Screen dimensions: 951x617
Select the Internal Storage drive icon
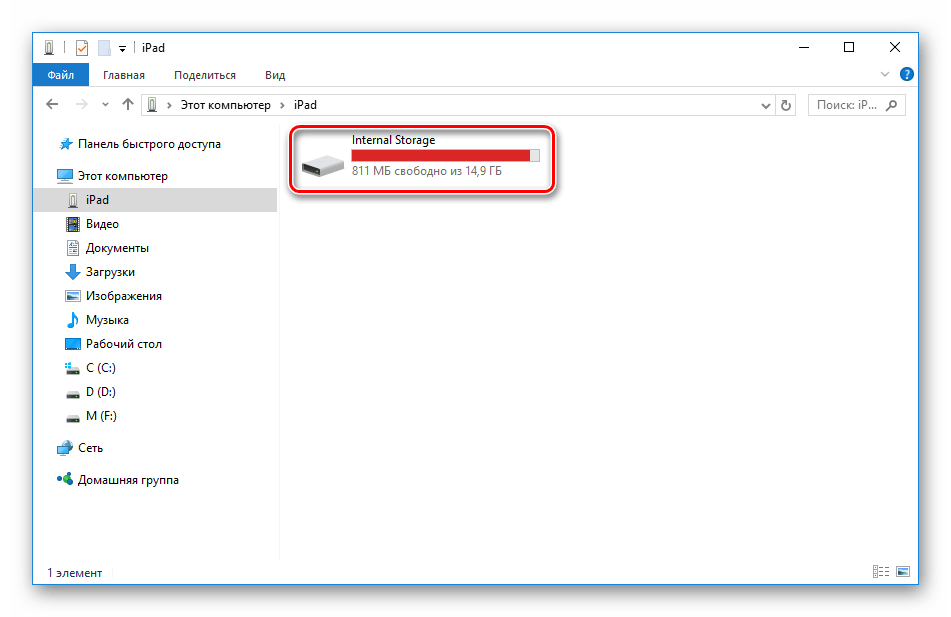321,164
